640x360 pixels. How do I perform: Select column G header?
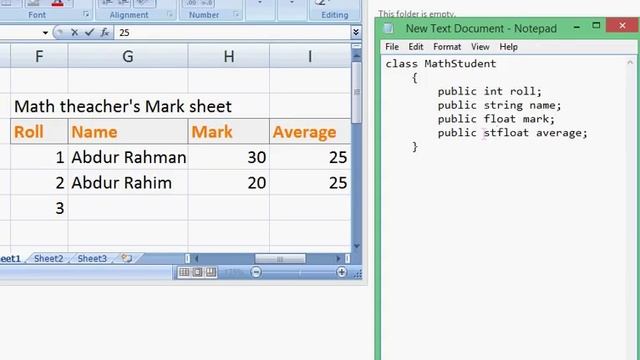[128, 56]
